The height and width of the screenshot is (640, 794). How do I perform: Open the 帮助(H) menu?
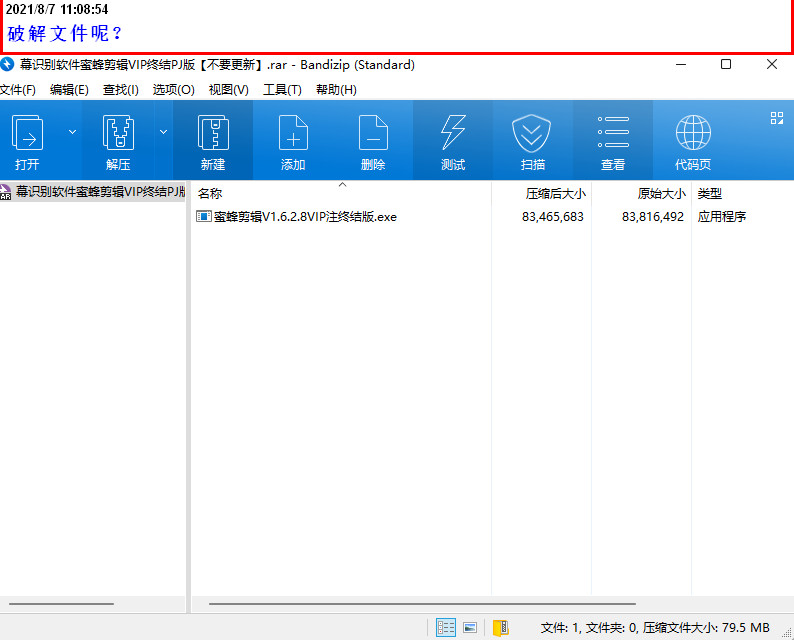[336, 90]
